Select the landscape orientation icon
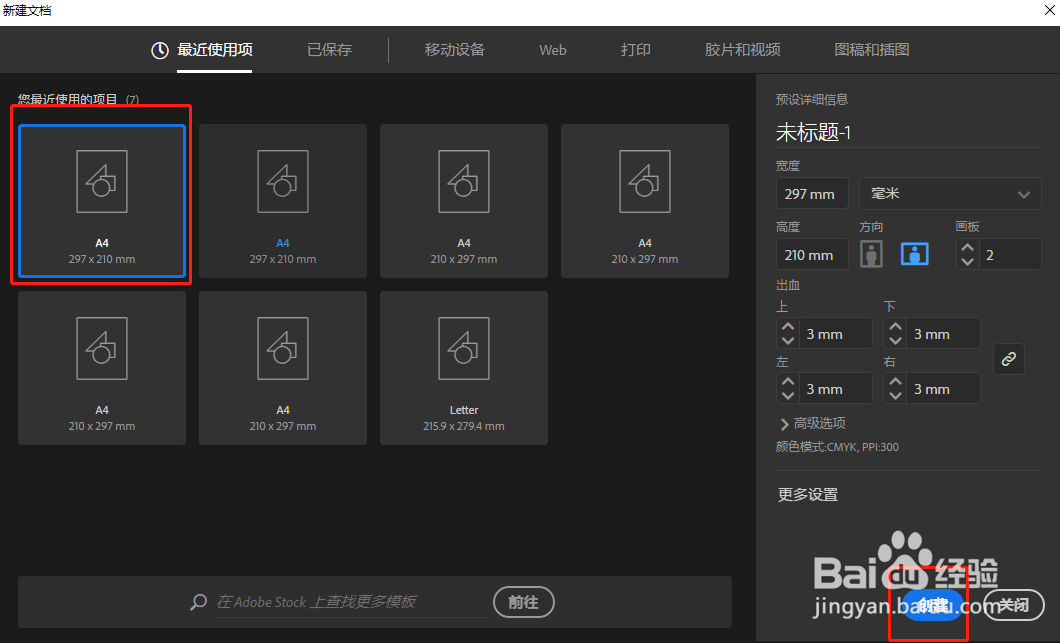This screenshot has height=643, width=1060. (x=915, y=255)
